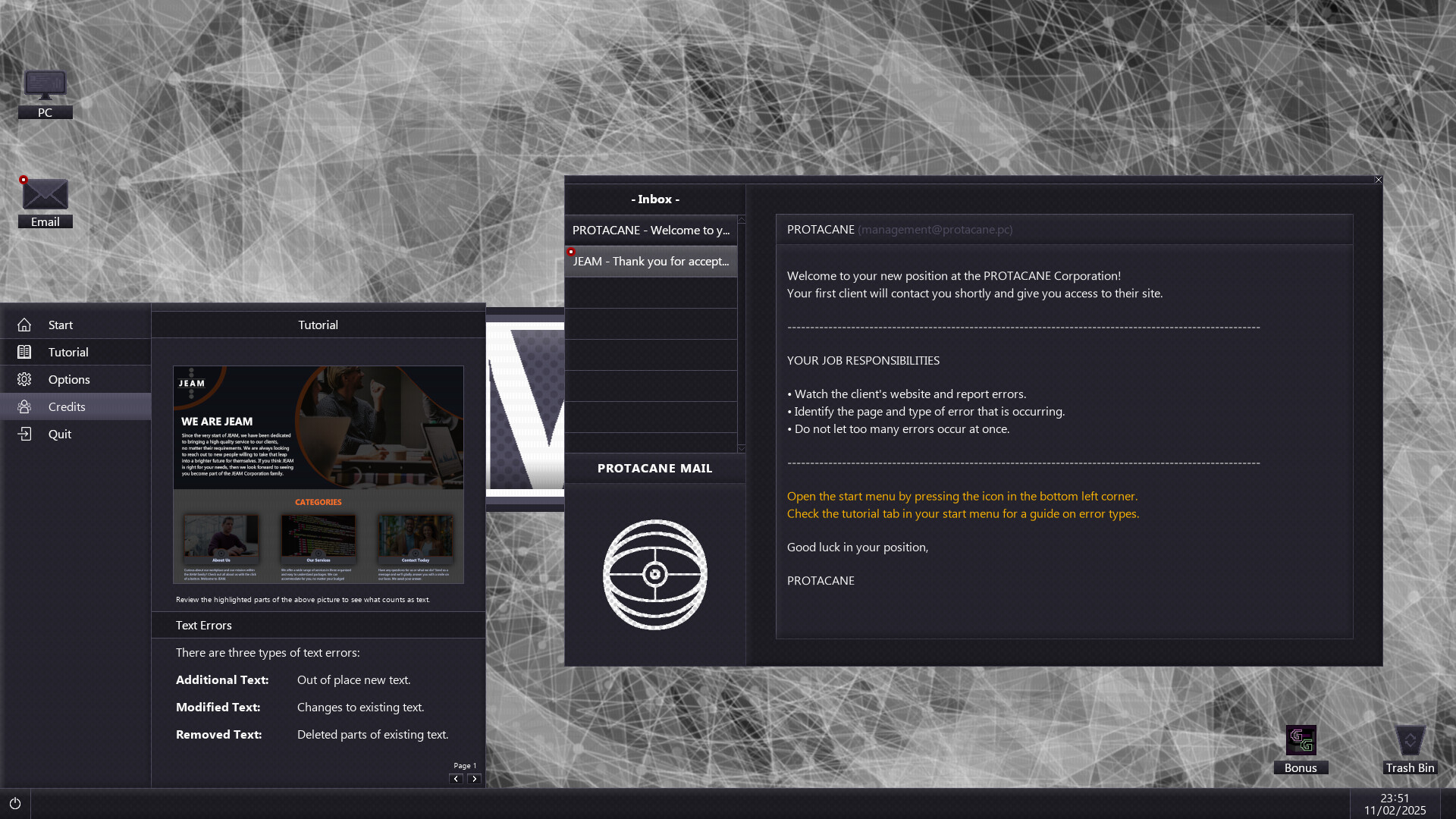Click the PROTACANE MAIL logo emblem
The width and height of the screenshot is (1456, 819).
(654, 574)
